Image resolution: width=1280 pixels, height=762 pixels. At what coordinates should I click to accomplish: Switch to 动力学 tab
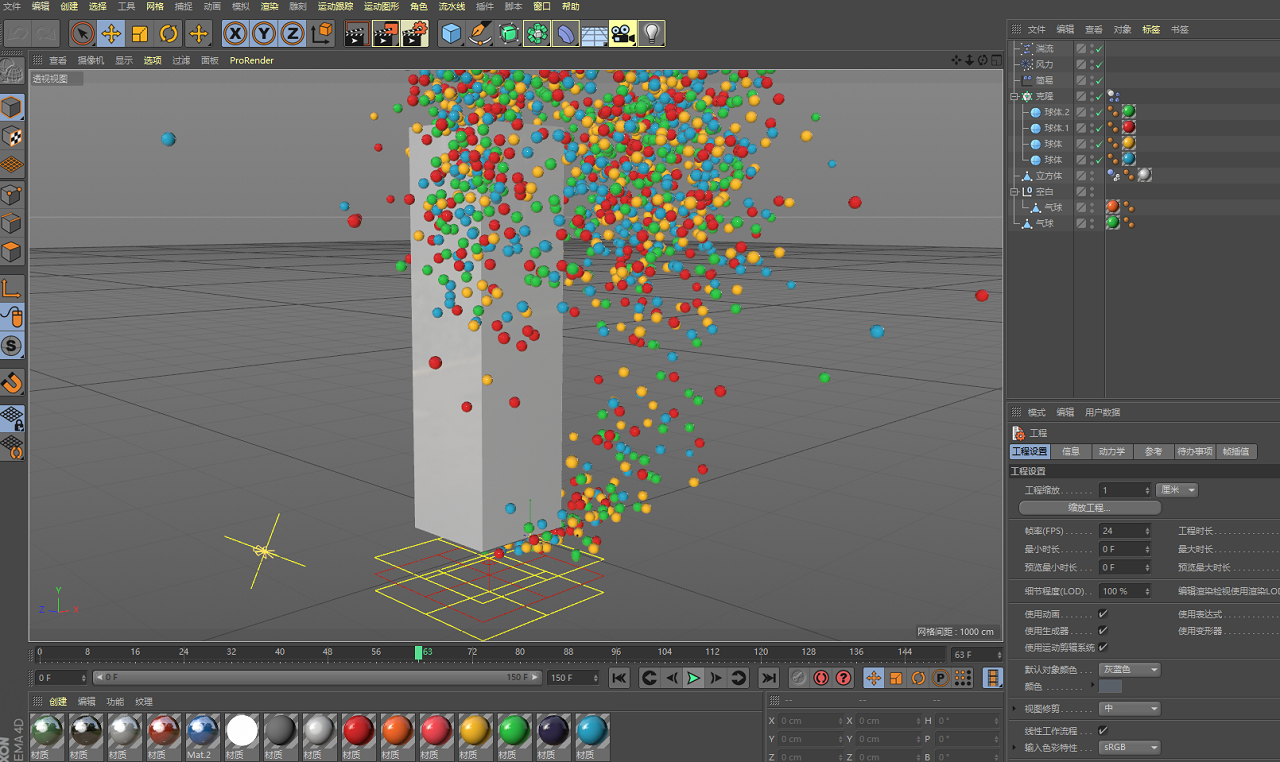(1112, 452)
